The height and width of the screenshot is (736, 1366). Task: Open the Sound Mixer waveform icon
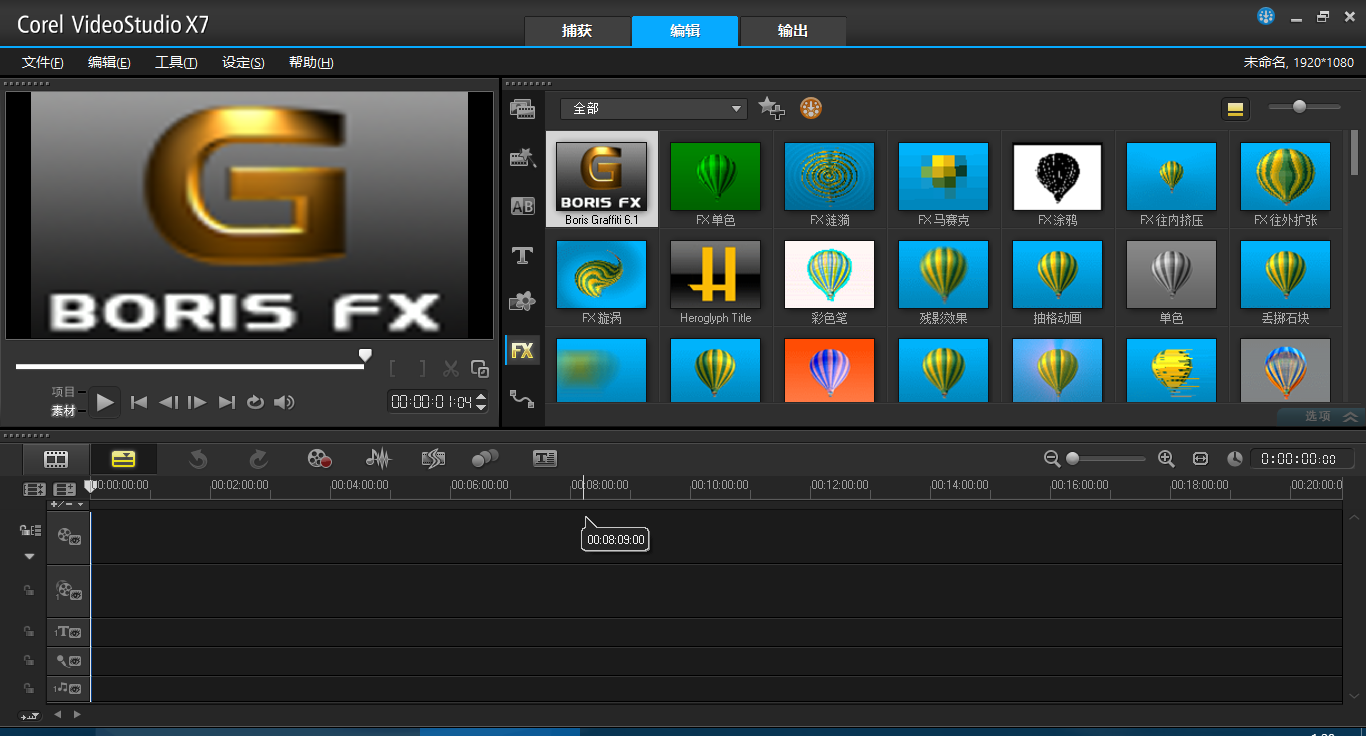[378, 458]
